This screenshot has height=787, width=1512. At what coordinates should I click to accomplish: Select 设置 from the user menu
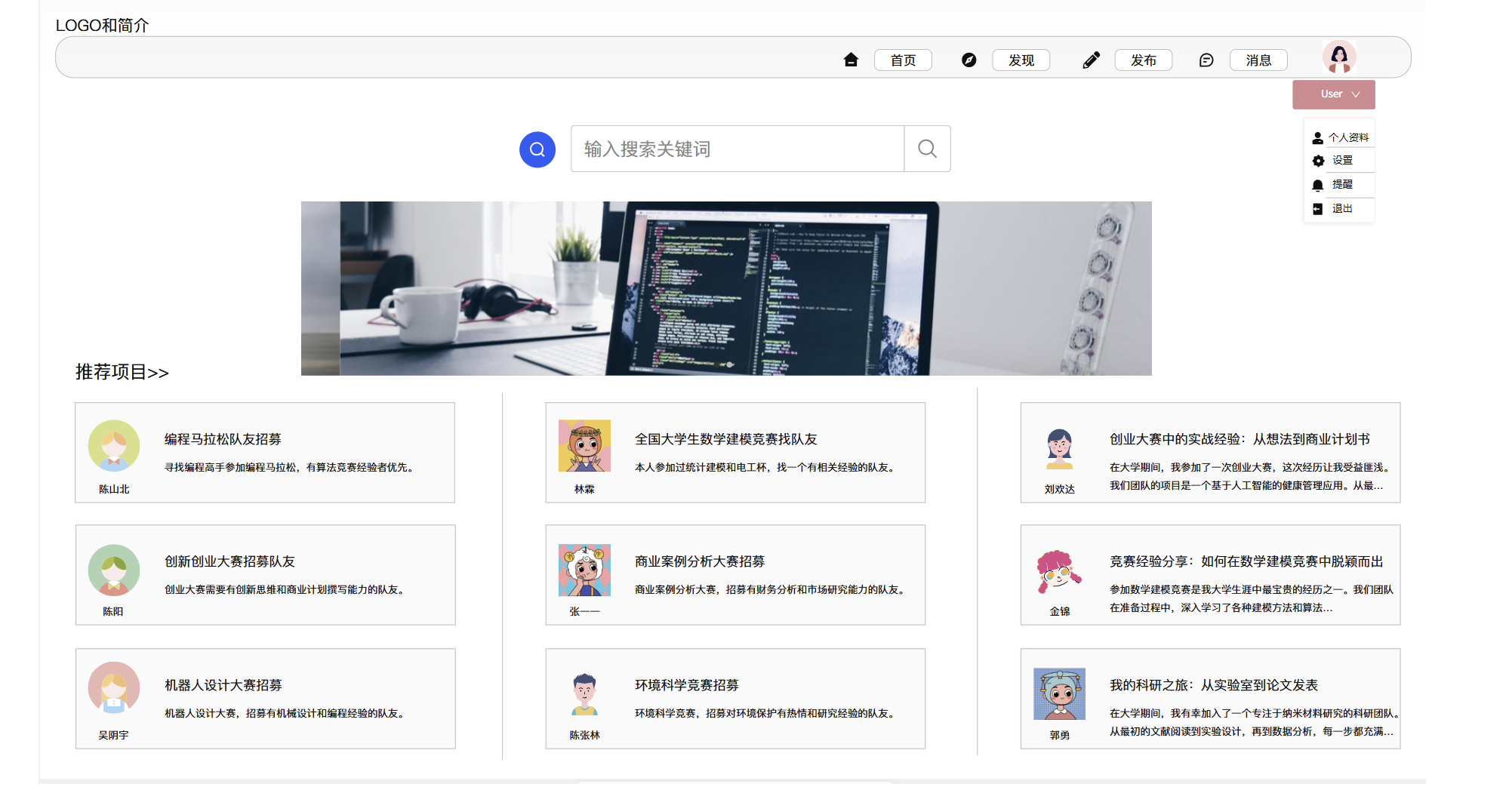click(1342, 161)
